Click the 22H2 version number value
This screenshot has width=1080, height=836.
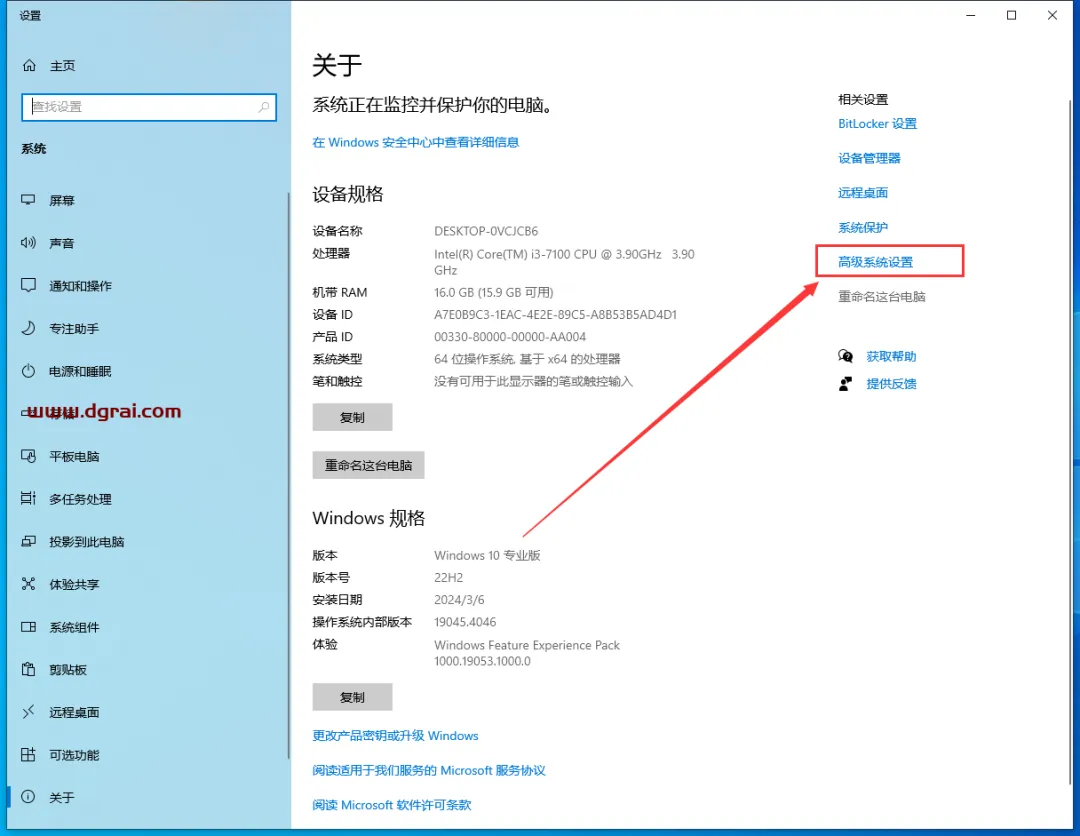coord(448,577)
